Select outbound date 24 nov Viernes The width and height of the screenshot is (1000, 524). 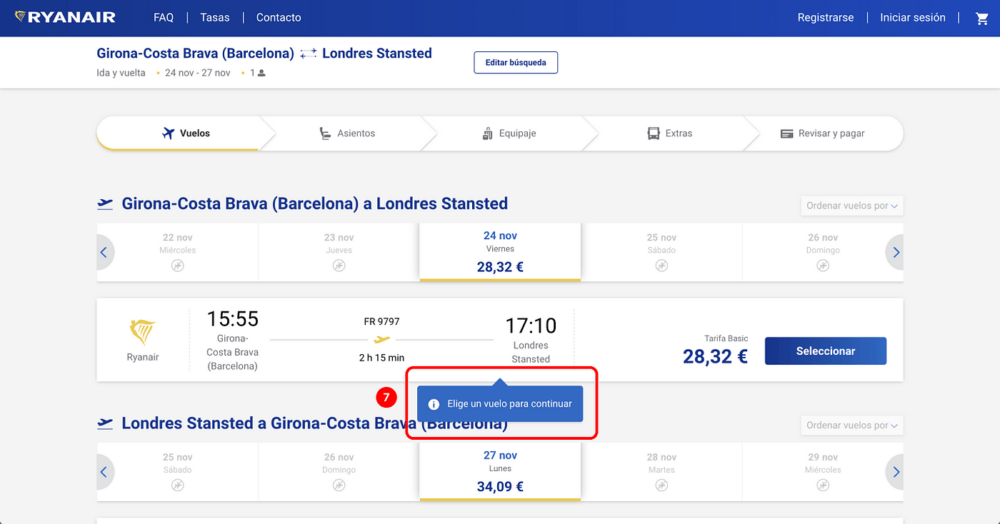pos(500,252)
